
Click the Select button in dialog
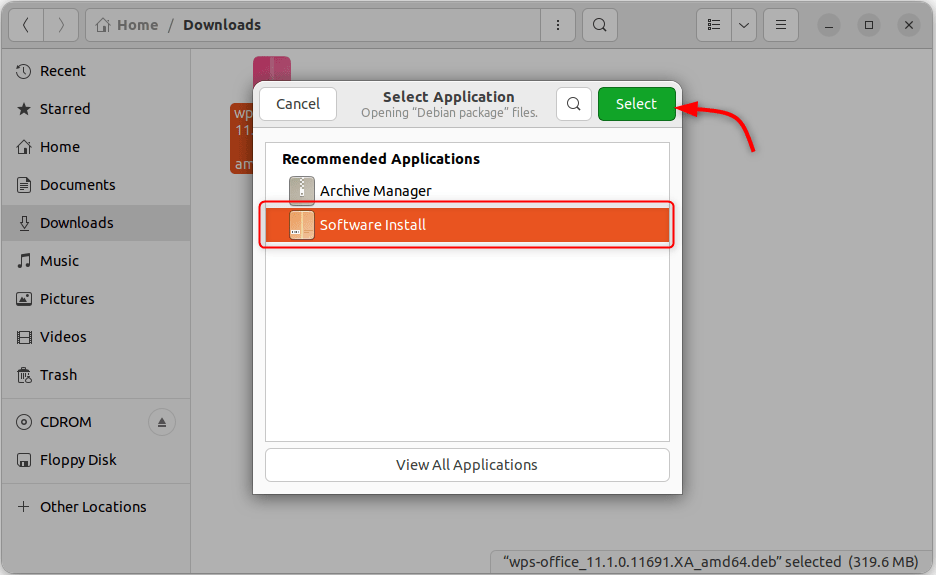(636, 104)
